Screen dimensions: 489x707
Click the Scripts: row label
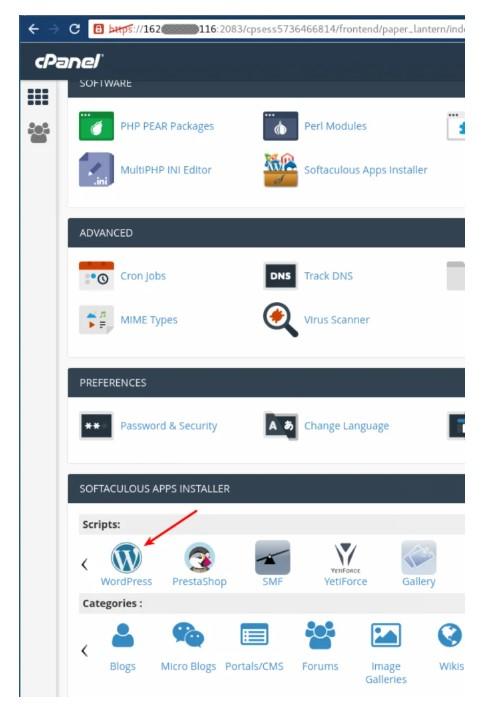point(101,524)
